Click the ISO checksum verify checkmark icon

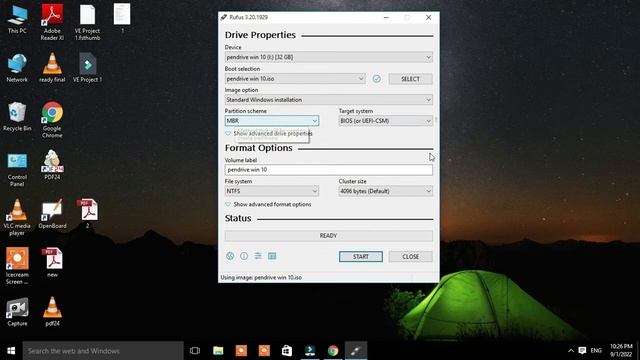pyautogui.click(x=376, y=79)
